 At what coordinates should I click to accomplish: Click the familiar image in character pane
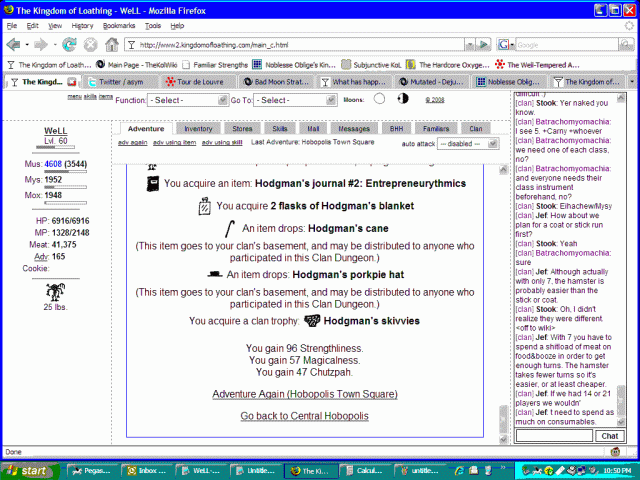click(55, 292)
